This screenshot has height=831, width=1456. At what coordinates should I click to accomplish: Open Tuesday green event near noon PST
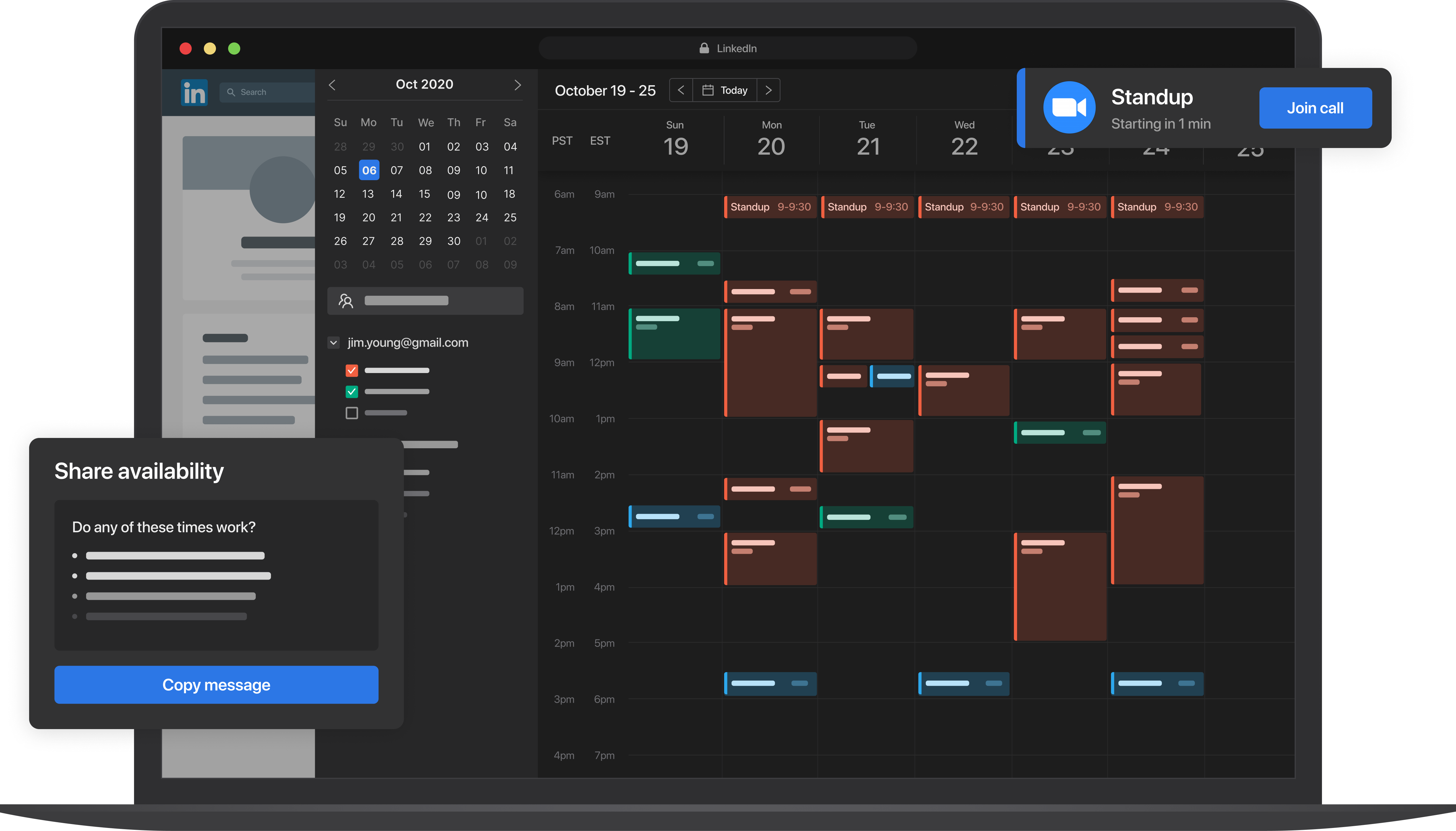click(x=866, y=517)
